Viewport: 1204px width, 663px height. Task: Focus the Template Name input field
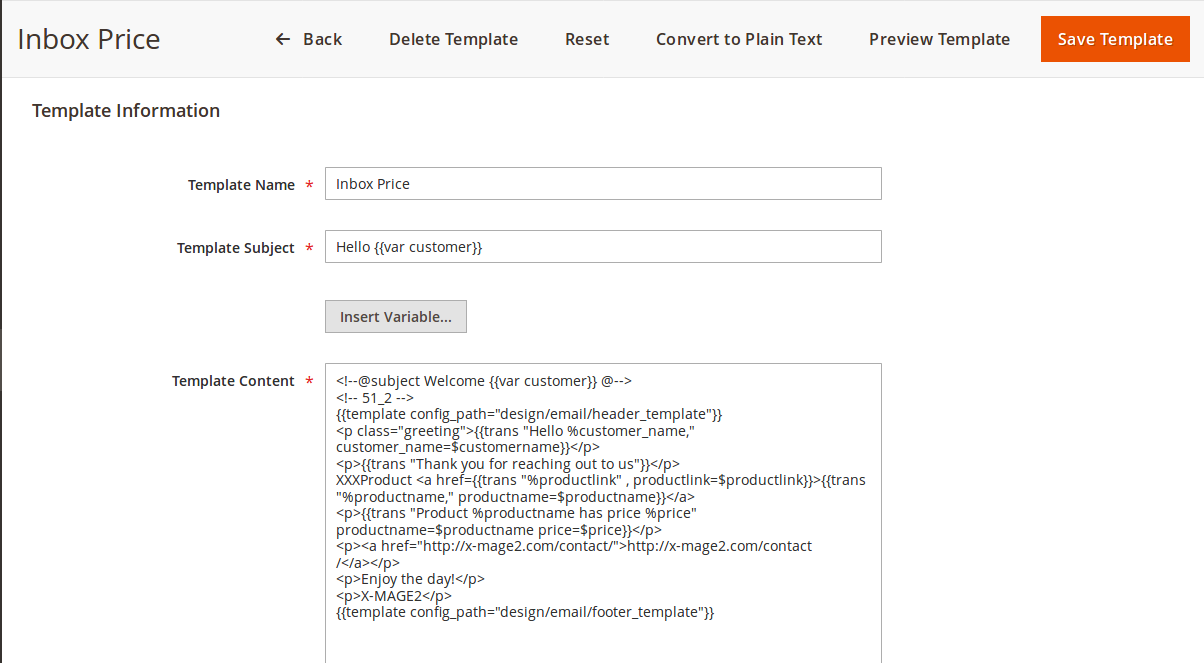point(603,184)
